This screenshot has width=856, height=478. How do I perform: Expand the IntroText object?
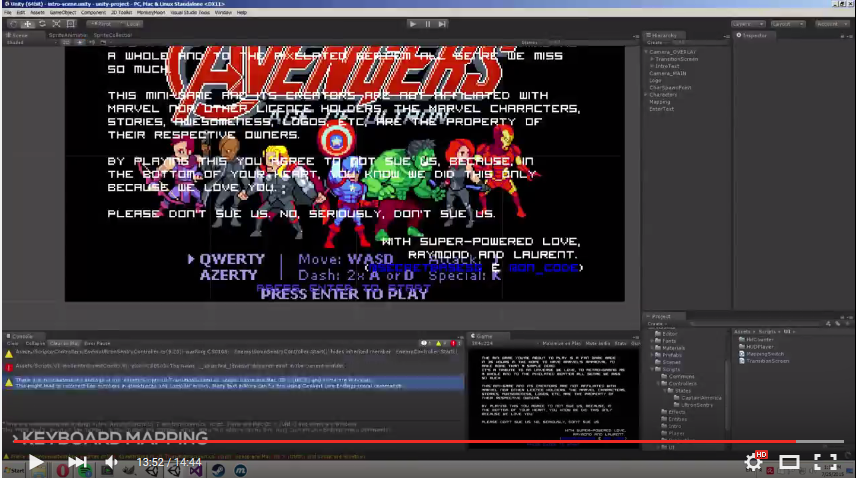point(652,66)
